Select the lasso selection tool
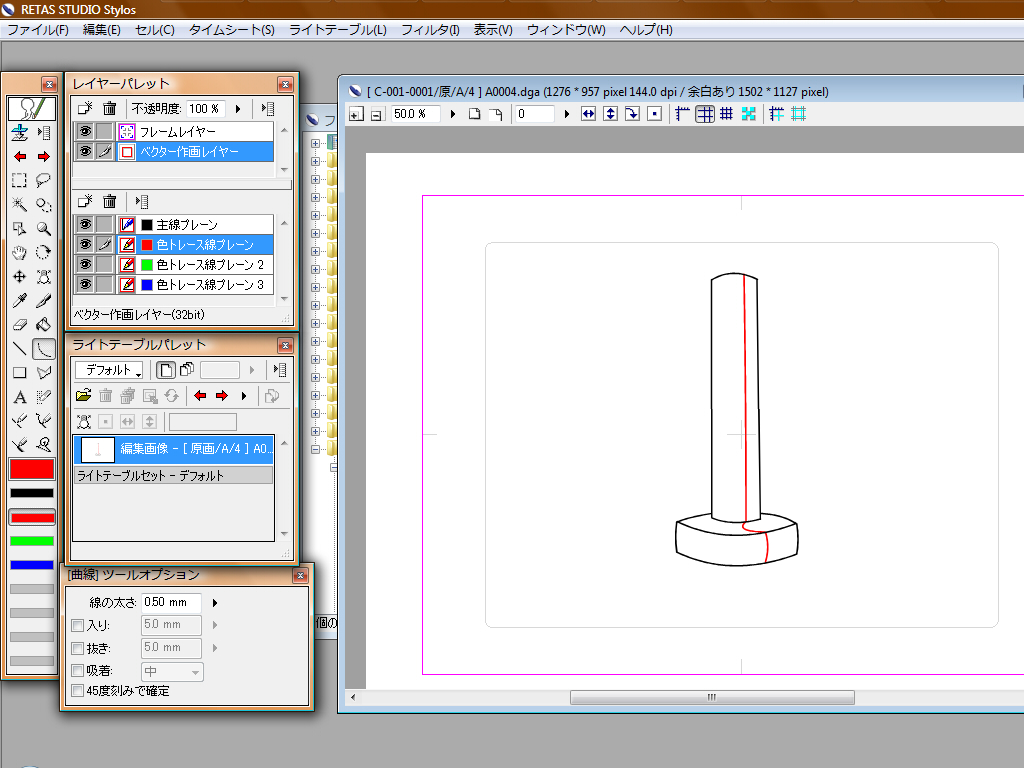1024x768 pixels. point(44,180)
